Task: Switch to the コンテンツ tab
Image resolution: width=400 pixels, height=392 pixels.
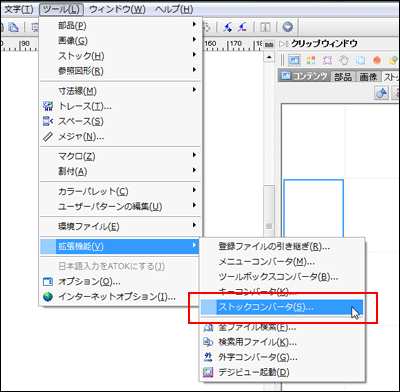Action: pyautogui.click(x=304, y=76)
